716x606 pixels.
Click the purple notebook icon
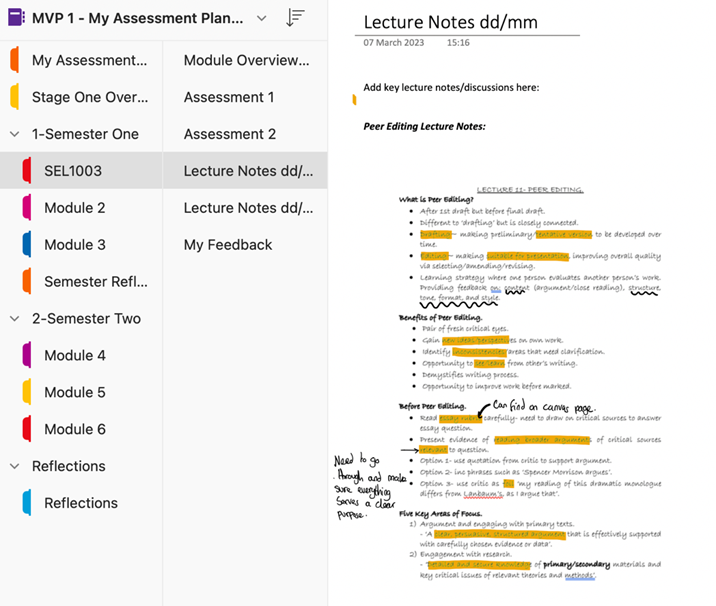14,18
